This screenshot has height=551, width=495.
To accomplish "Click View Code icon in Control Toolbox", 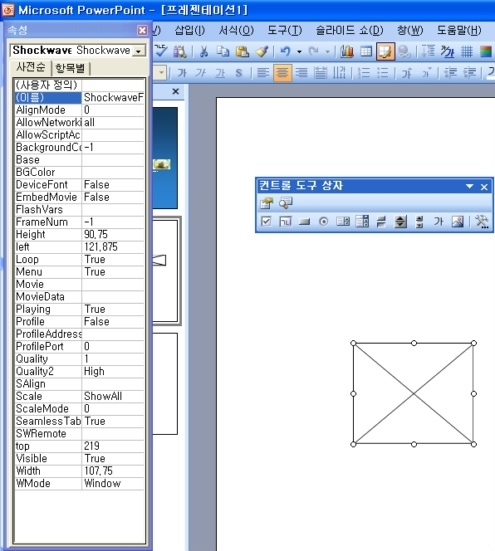I will [x=285, y=203].
